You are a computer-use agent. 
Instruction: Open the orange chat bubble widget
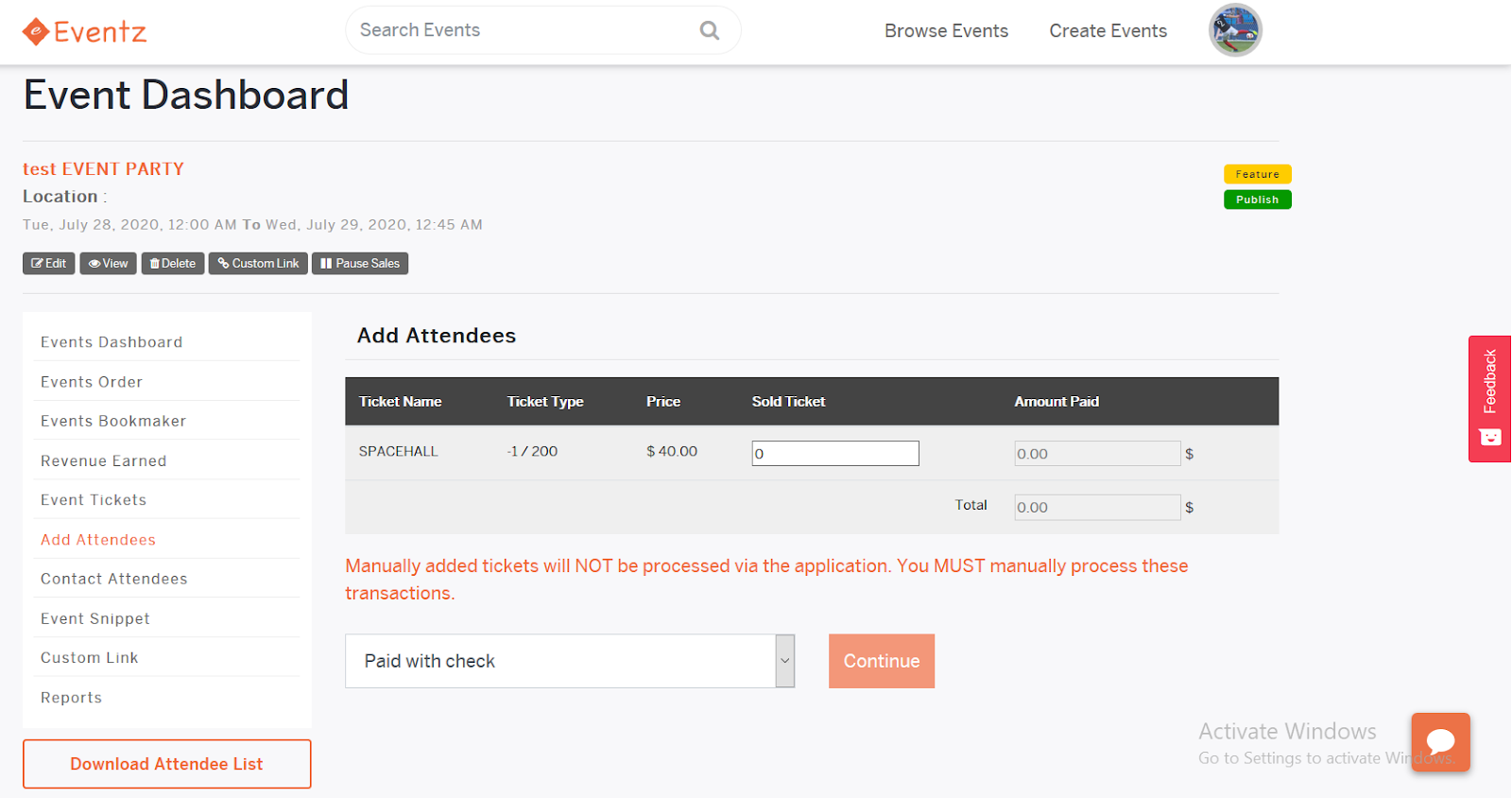point(1440,742)
